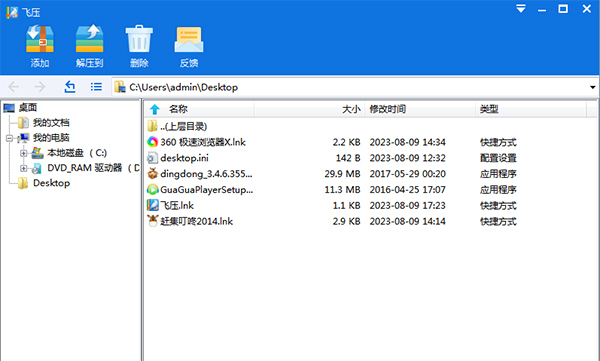Select 我的电脑 in the folder tree
Image resolution: width=600 pixels, height=361 pixels.
click(x=51, y=137)
